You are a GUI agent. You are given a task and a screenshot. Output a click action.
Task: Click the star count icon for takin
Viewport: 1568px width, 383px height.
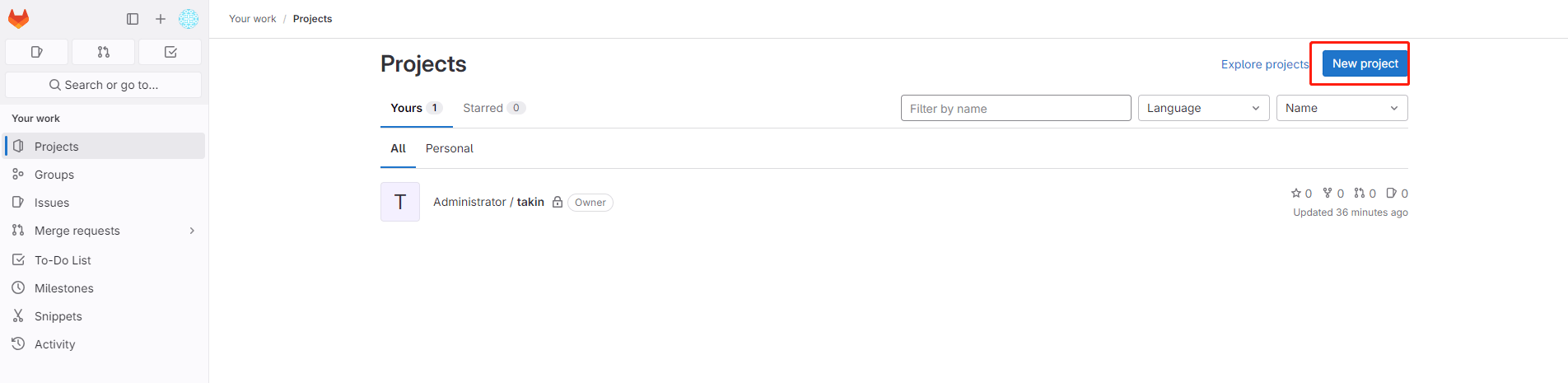click(1296, 194)
